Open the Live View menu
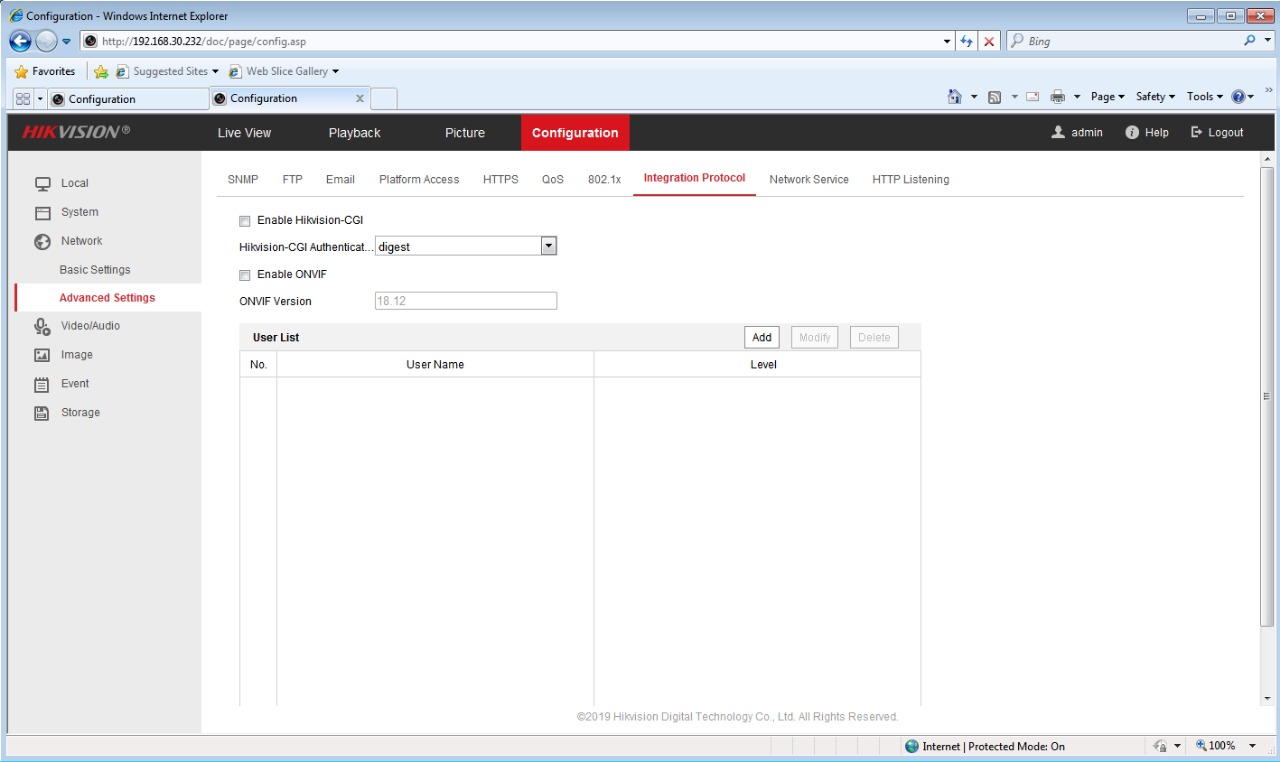Screen dimensions: 1280x762 click(x=244, y=133)
